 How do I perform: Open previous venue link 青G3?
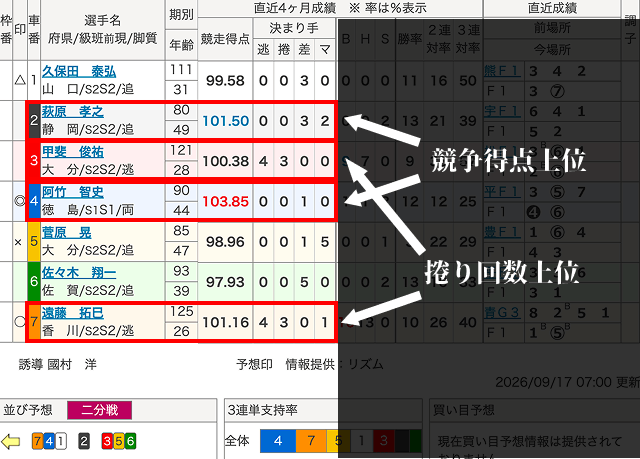pos(502,313)
